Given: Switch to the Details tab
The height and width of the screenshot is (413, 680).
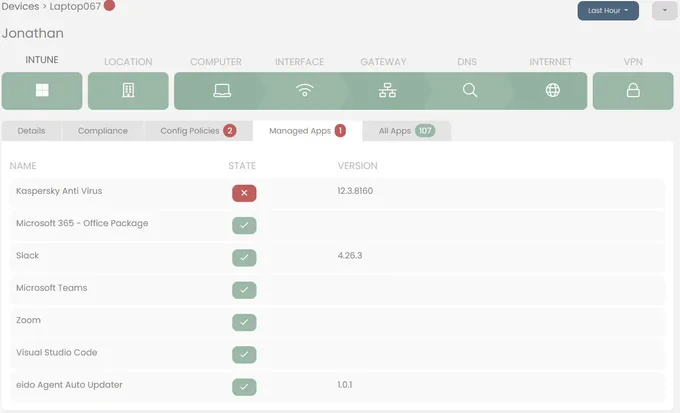Looking at the screenshot, I should (31, 131).
